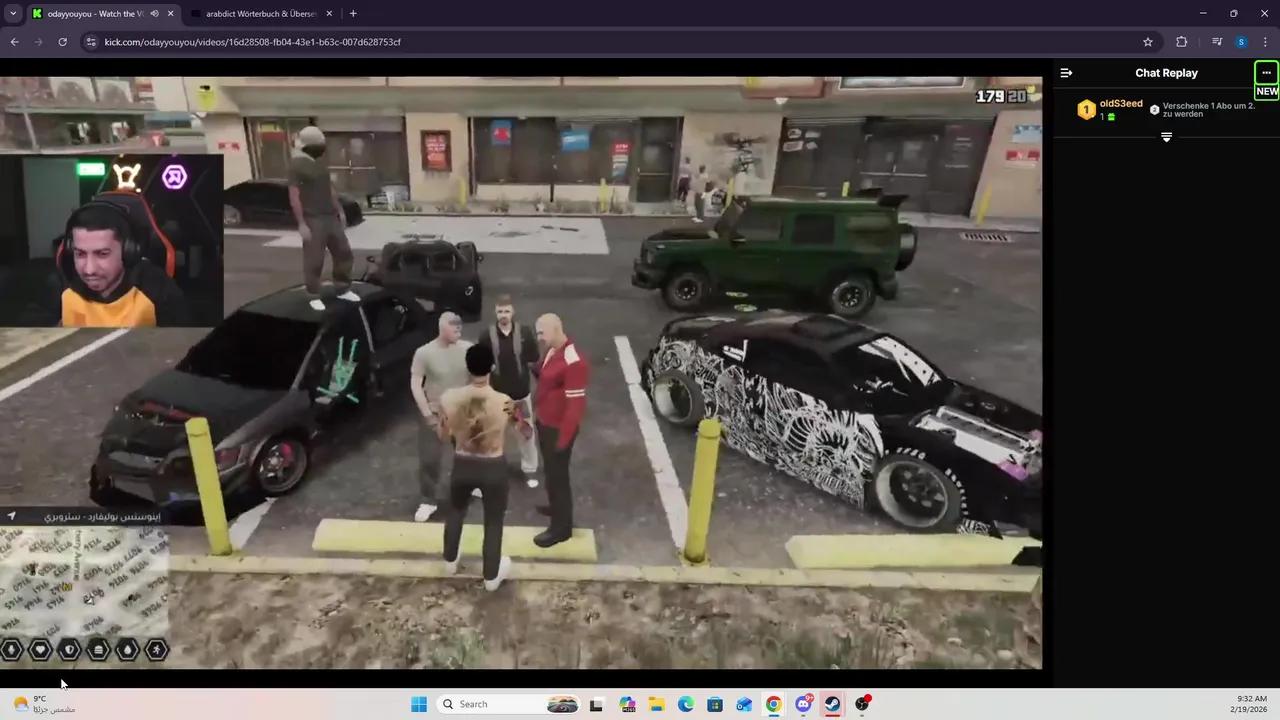This screenshot has height=720, width=1280.
Task: Open a new browser tab
Action: pos(353,14)
